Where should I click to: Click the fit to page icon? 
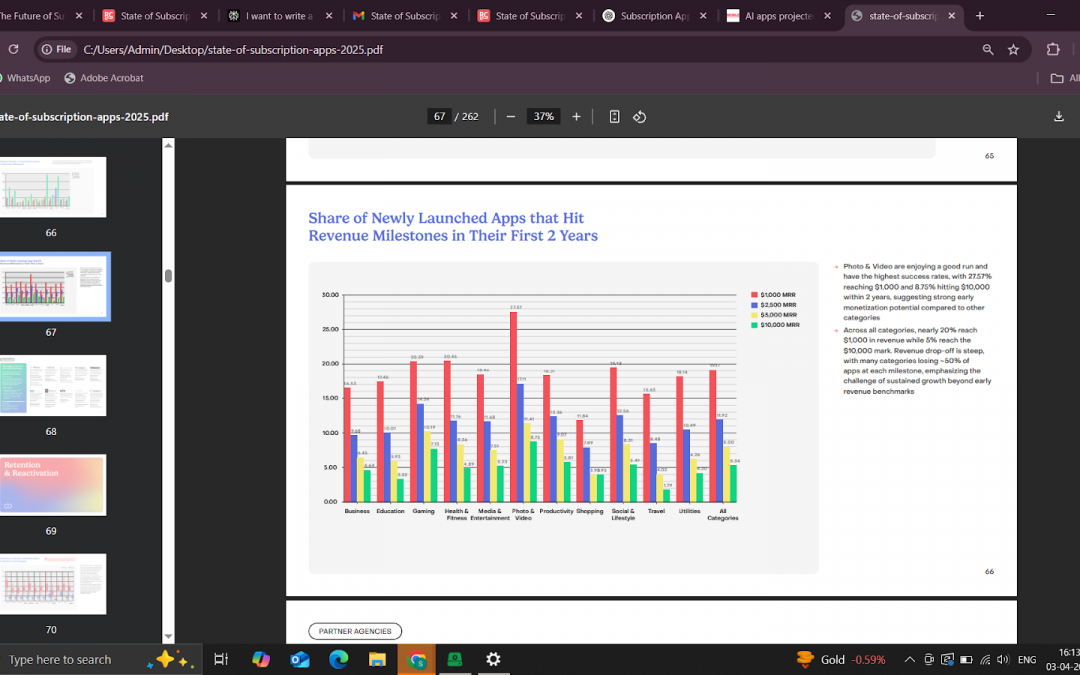614,116
